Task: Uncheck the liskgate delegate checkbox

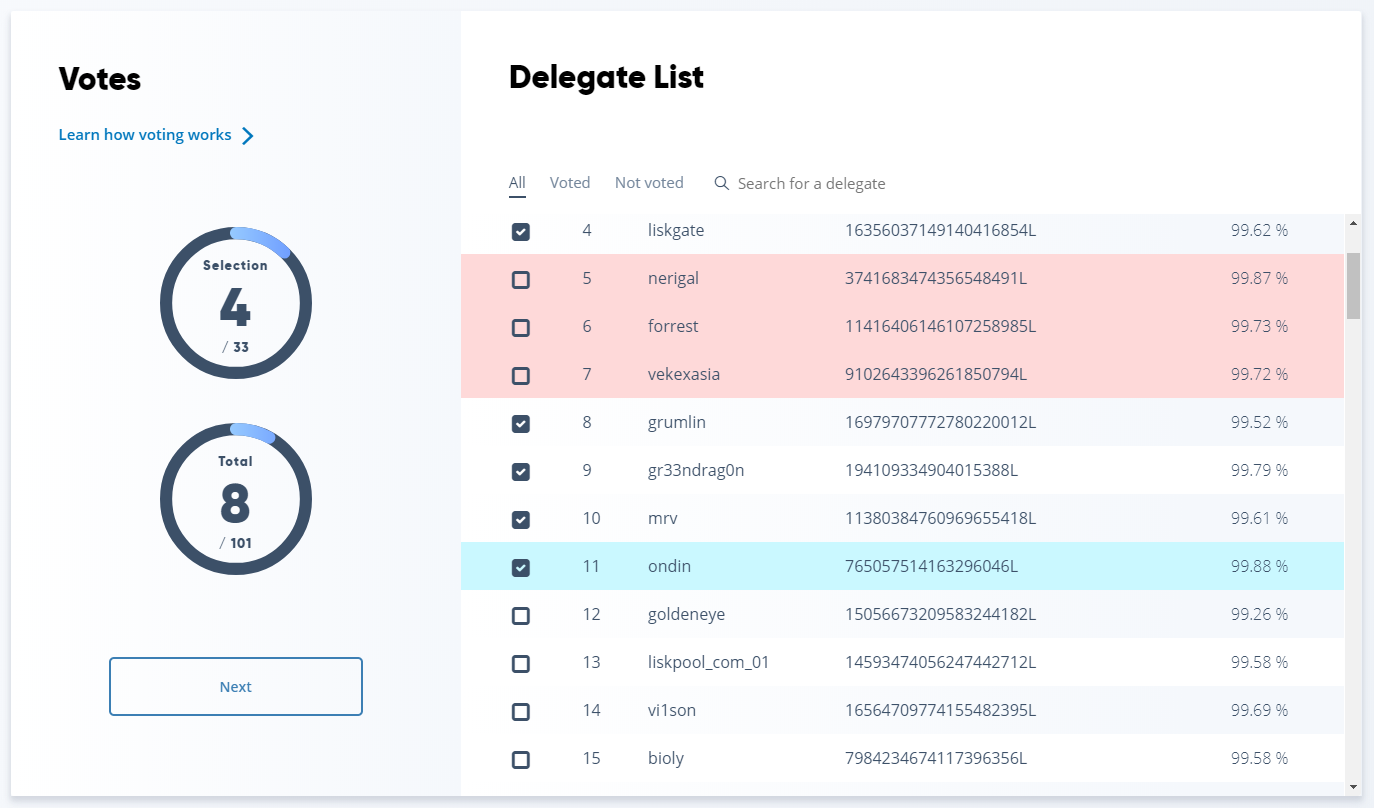Action: 521,232
